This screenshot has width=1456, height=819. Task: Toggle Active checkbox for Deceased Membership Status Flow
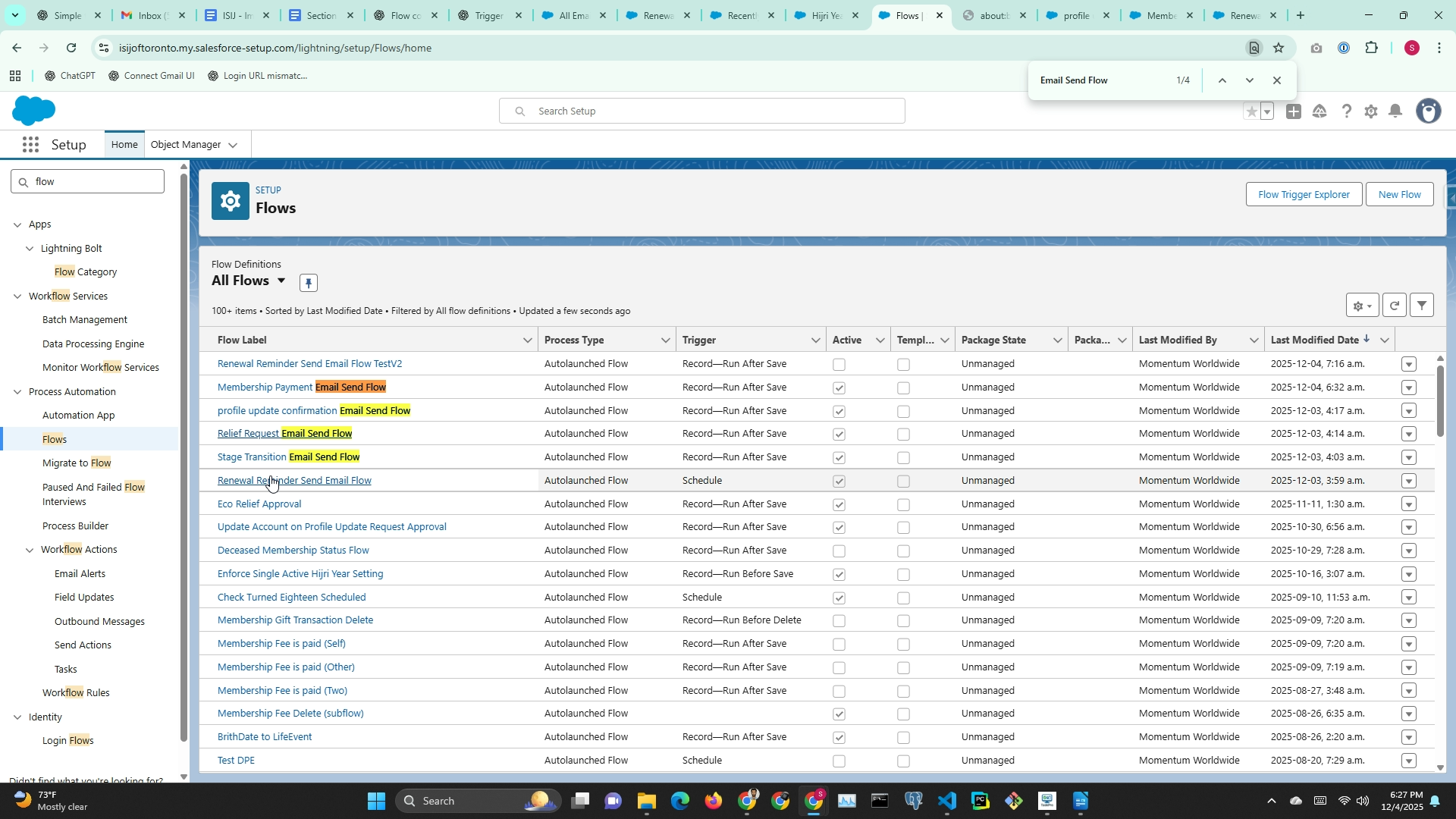pos(839,551)
